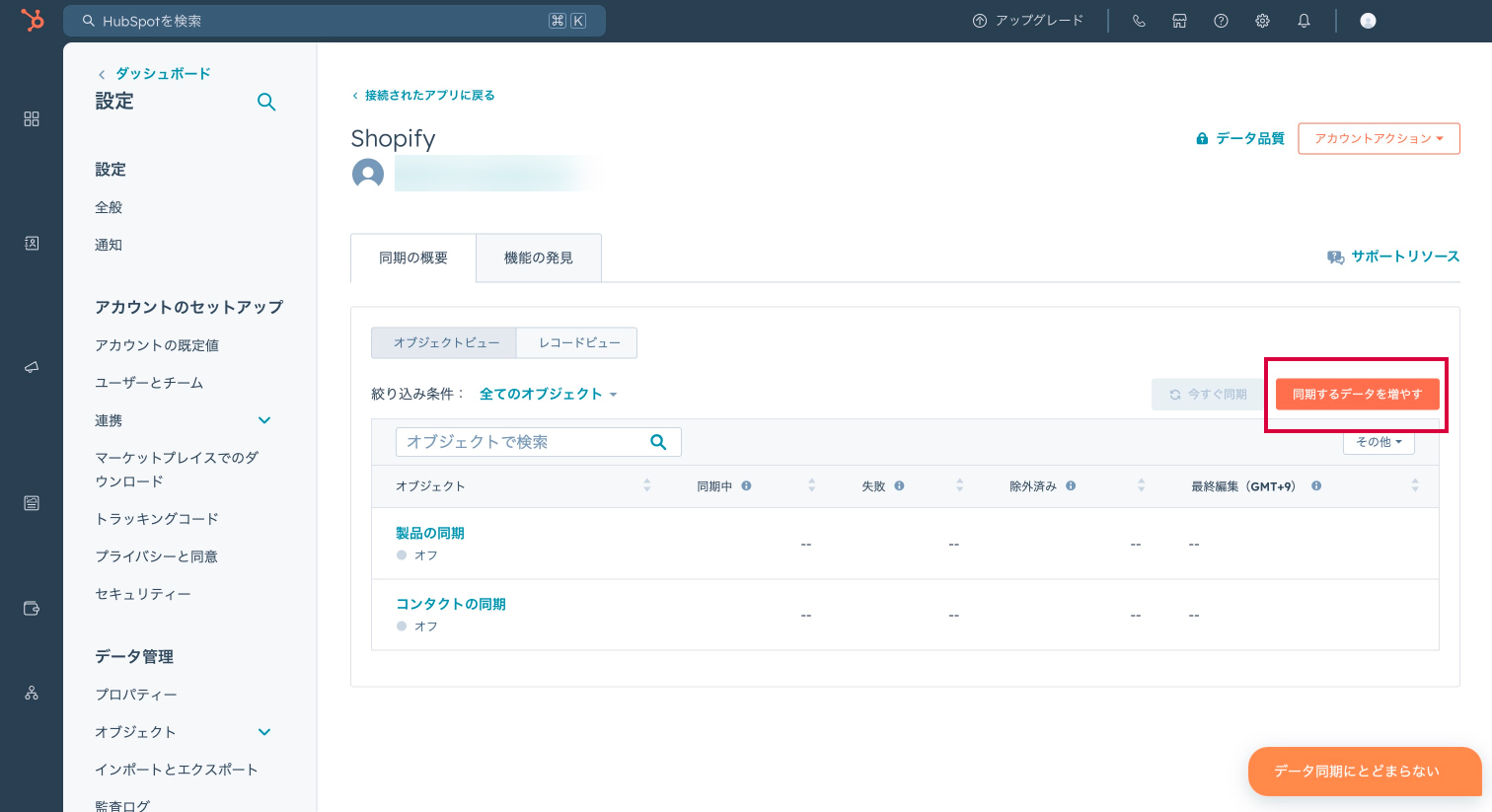
Task: Open the user account avatar menu
Action: (1368, 21)
